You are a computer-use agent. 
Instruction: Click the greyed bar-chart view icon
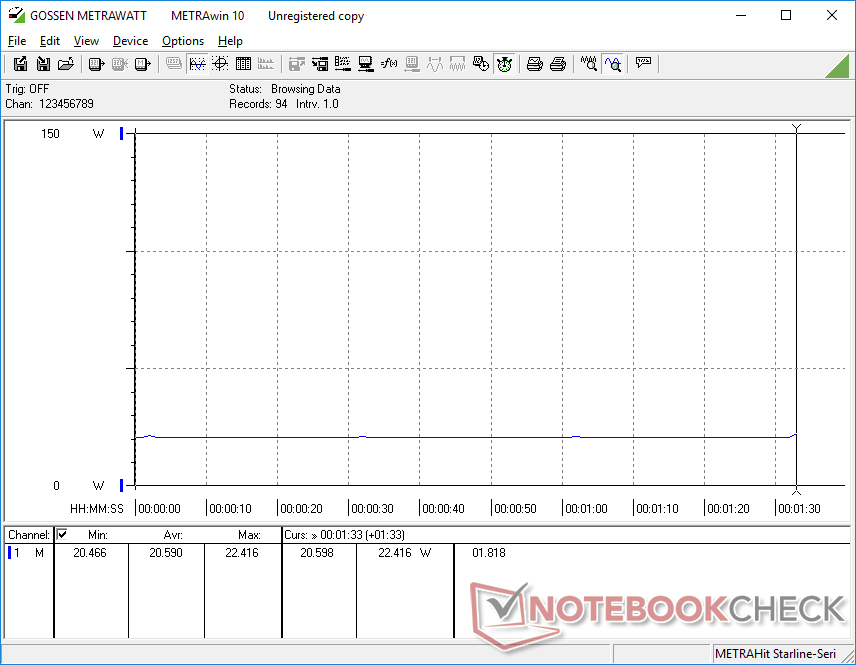click(266, 64)
